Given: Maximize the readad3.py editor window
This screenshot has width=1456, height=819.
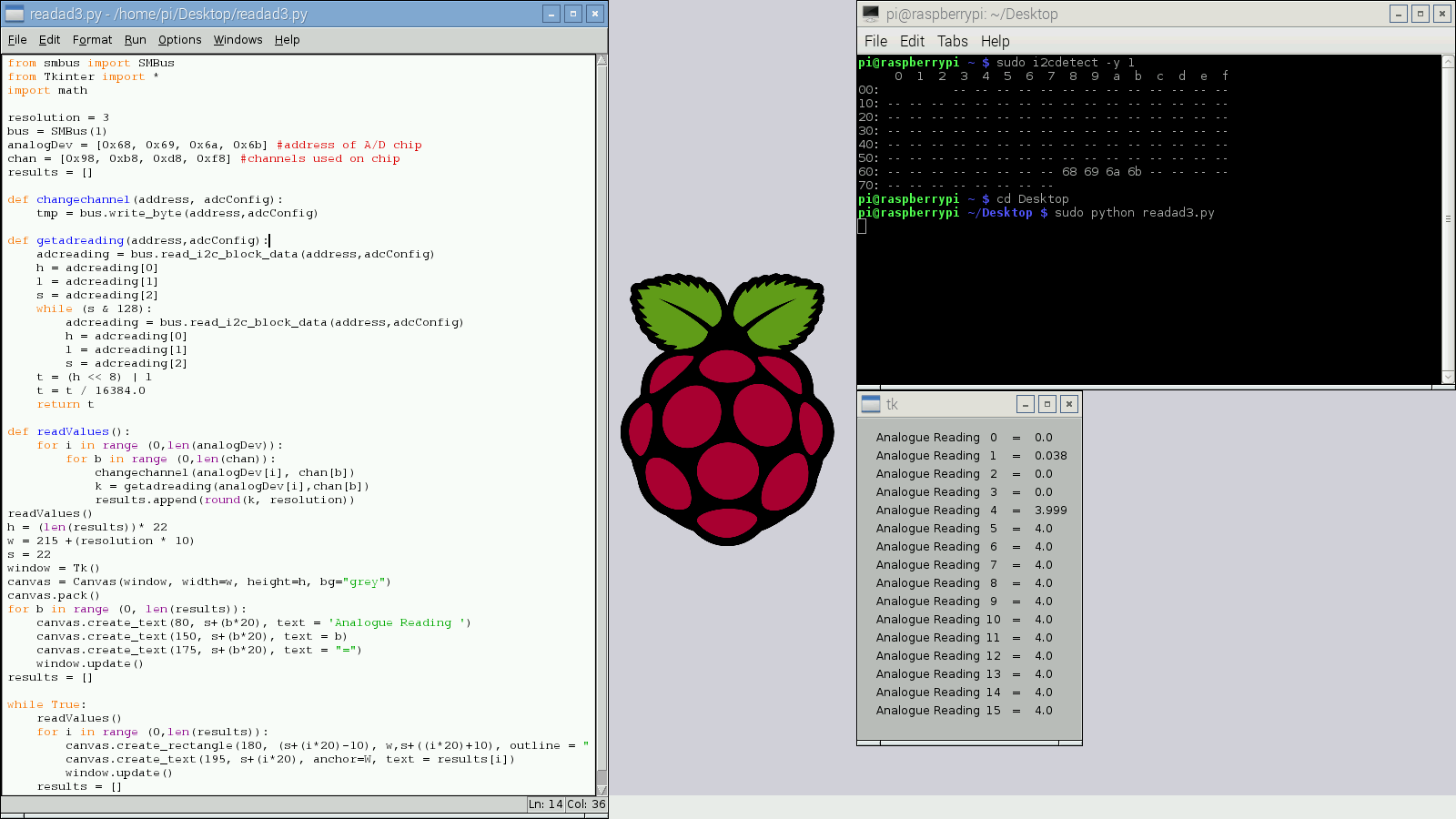Looking at the screenshot, I should pyautogui.click(x=573, y=14).
